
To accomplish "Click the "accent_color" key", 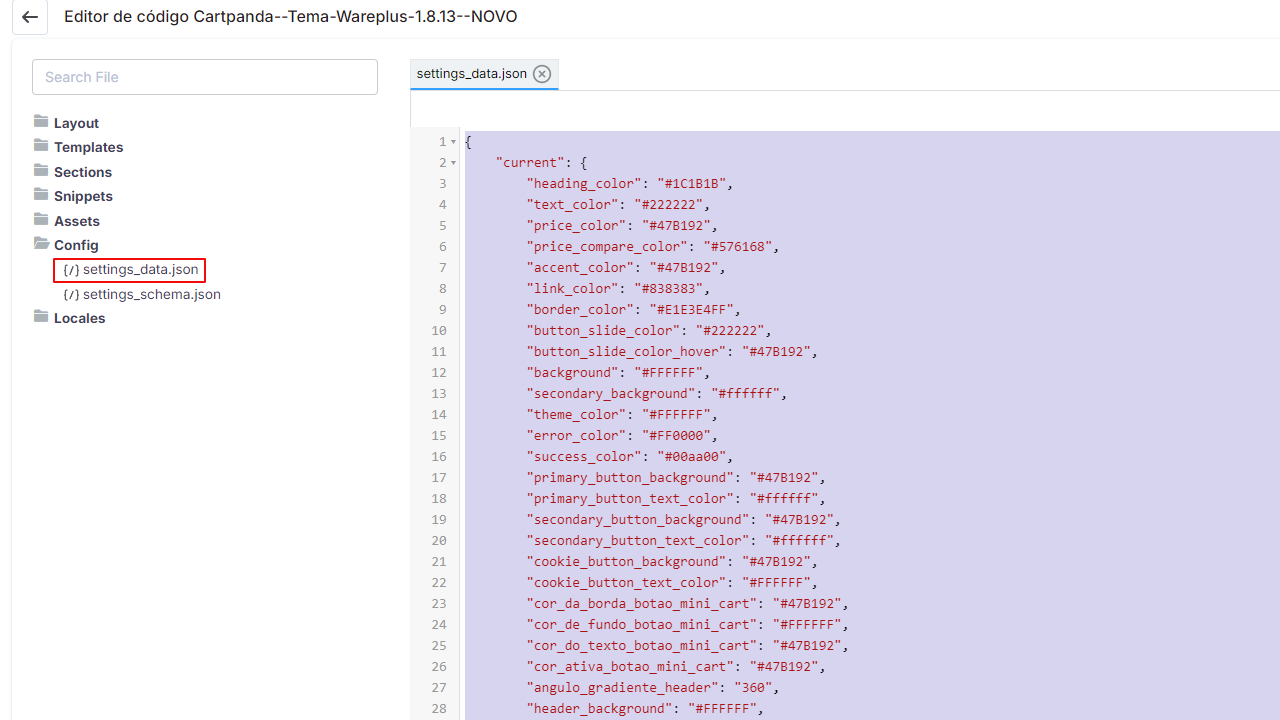I will (578, 267).
